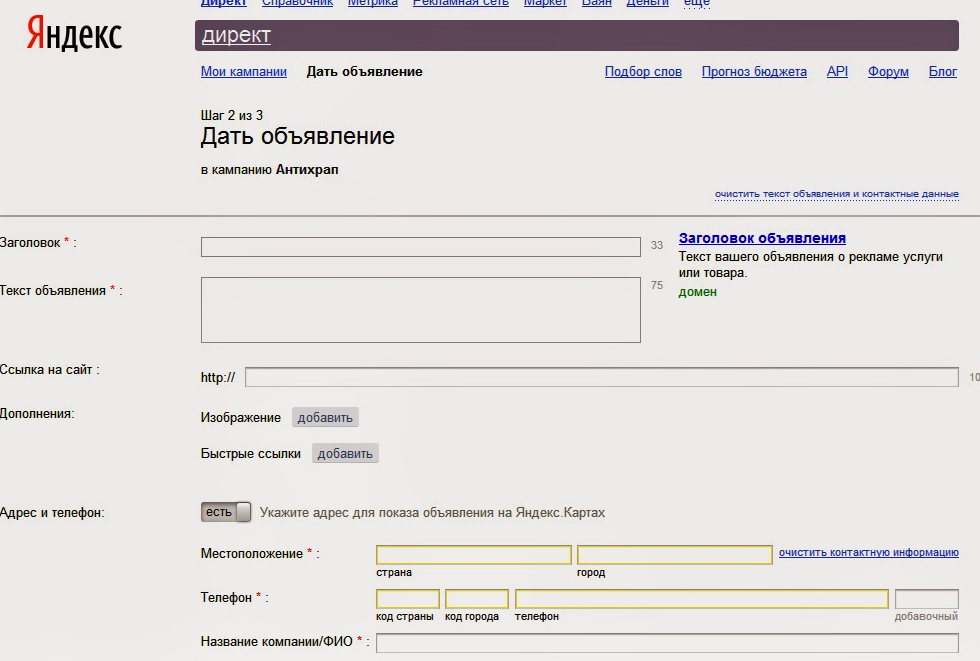Open the директ header link
Screen dimensions: 980x661
[x=236, y=36]
